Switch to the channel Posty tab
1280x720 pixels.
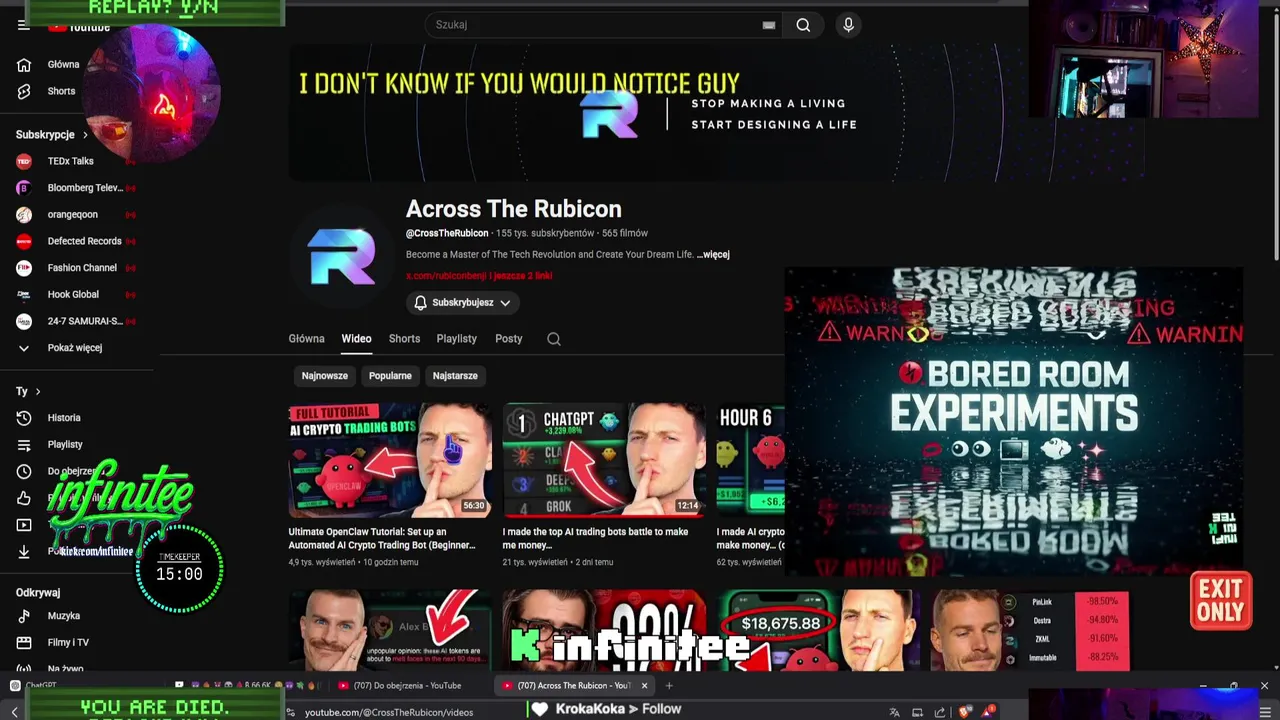[x=509, y=339]
